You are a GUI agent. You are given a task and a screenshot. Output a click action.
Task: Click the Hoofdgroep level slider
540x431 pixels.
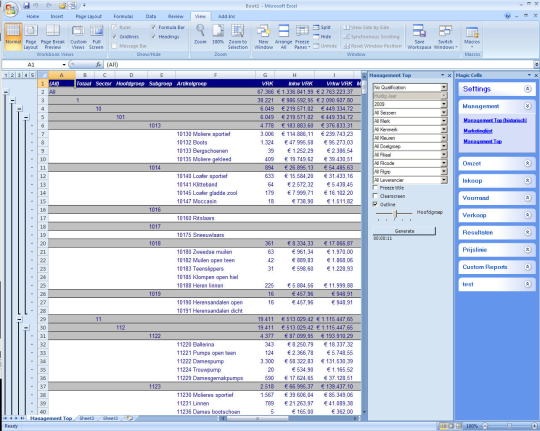pyautogui.click(x=395, y=214)
